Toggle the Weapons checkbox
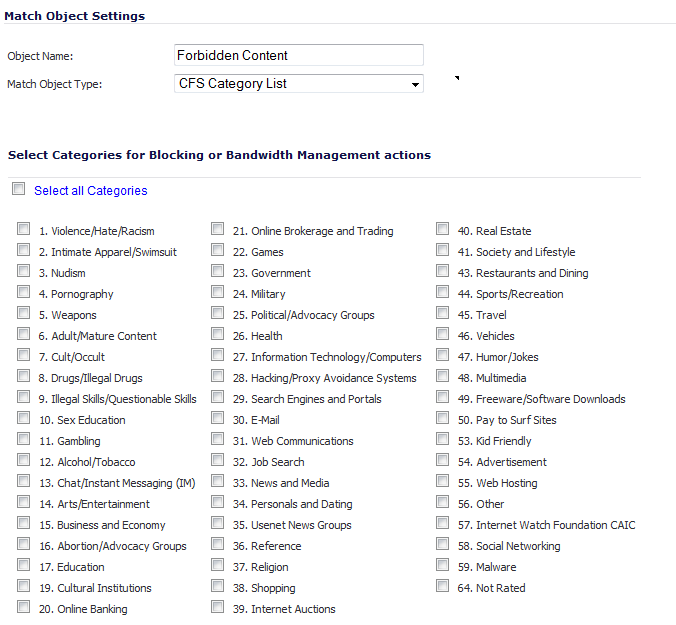The width and height of the screenshot is (676, 625). [23, 312]
